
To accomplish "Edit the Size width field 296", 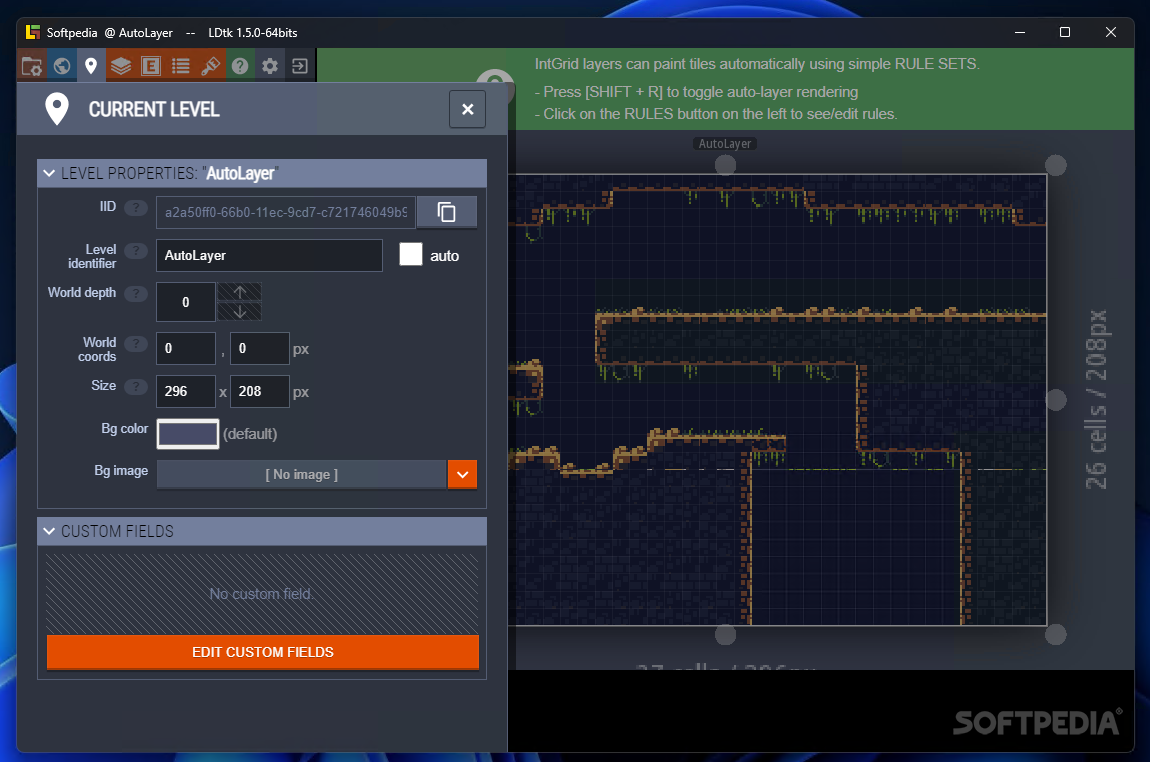I will pyautogui.click(x=186, y=392).
